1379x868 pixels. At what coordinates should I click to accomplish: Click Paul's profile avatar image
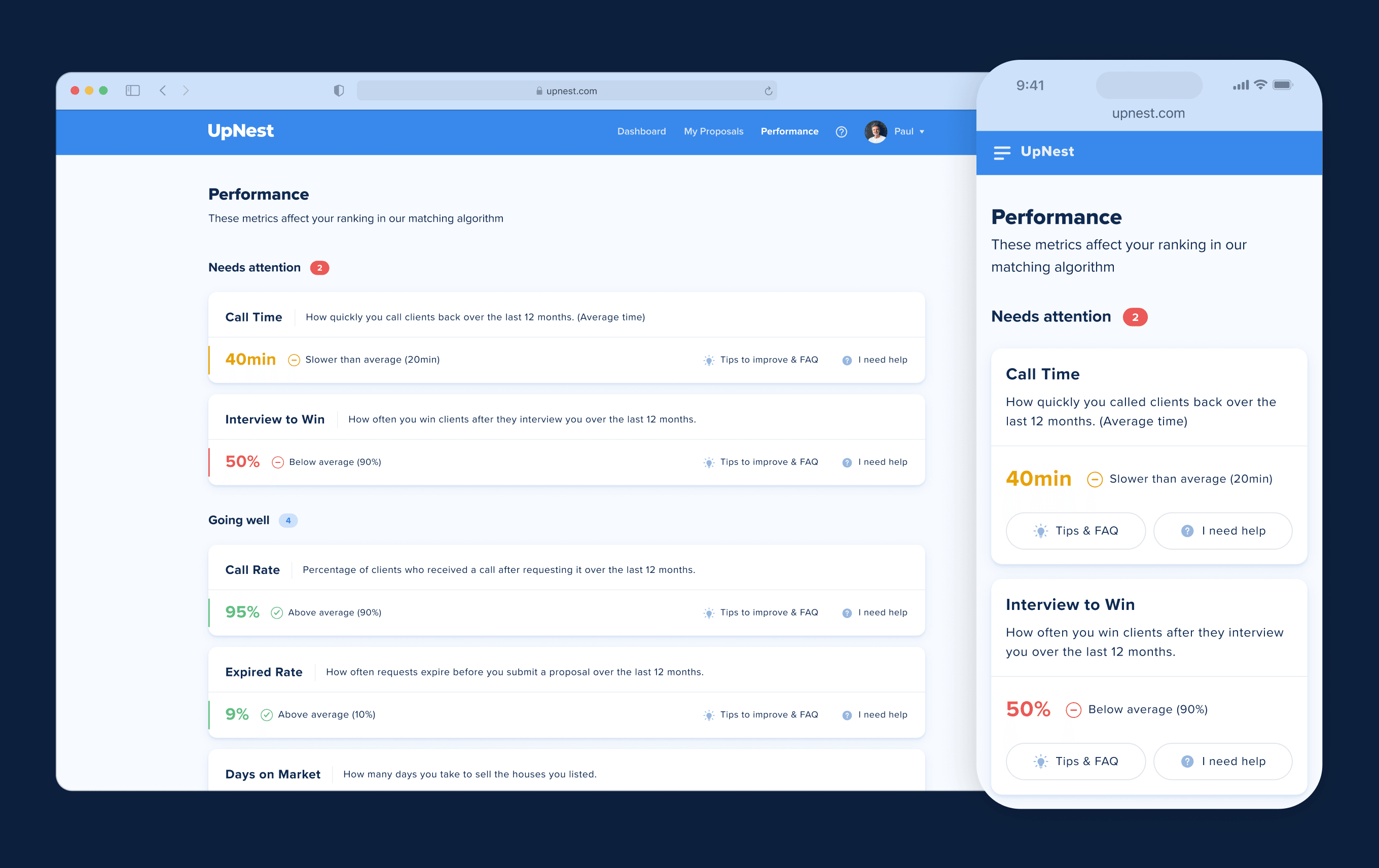pyautogui.click(x=875, y=131)
